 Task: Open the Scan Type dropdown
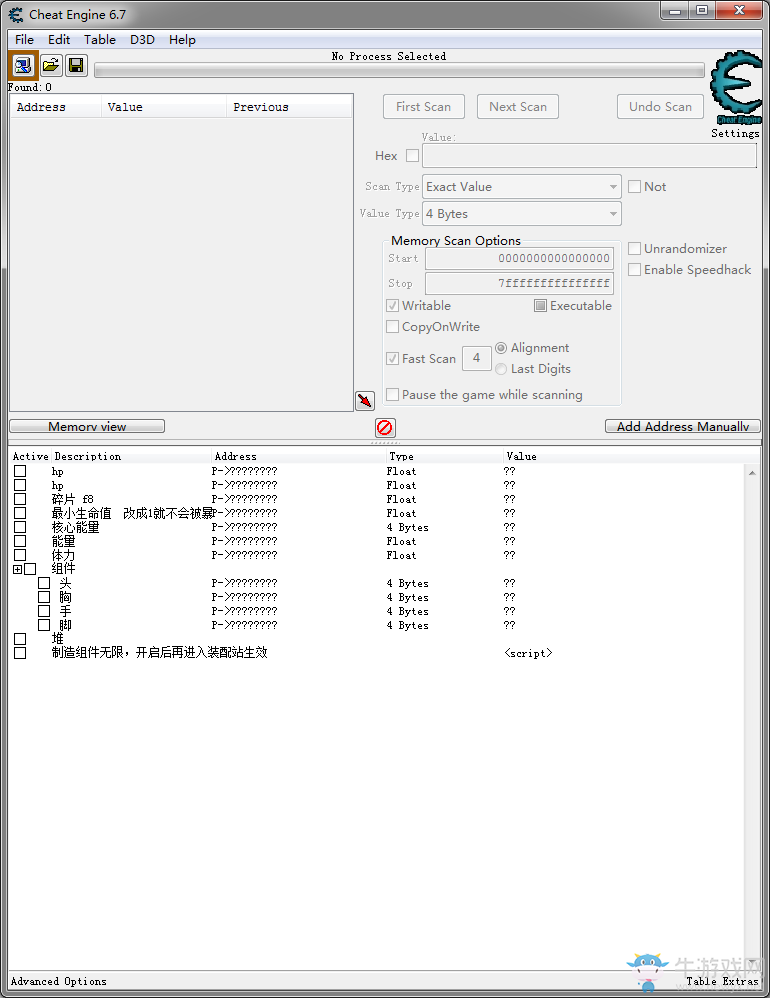pos(522,186)
